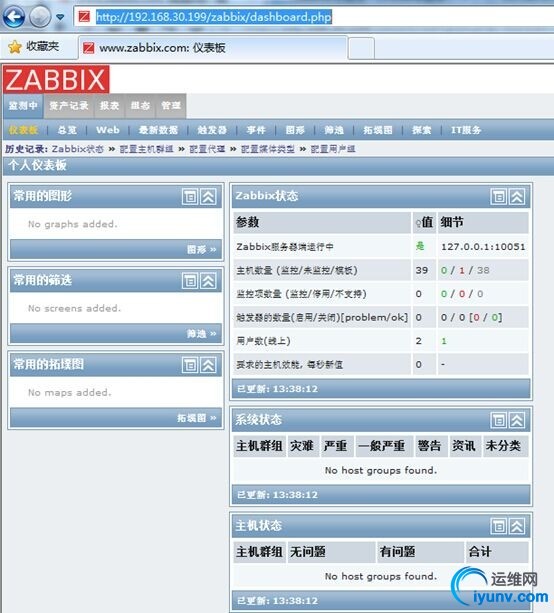
Task: Open the Zabbix状态 history breadcrumb link
Action: tap(78, 149)
